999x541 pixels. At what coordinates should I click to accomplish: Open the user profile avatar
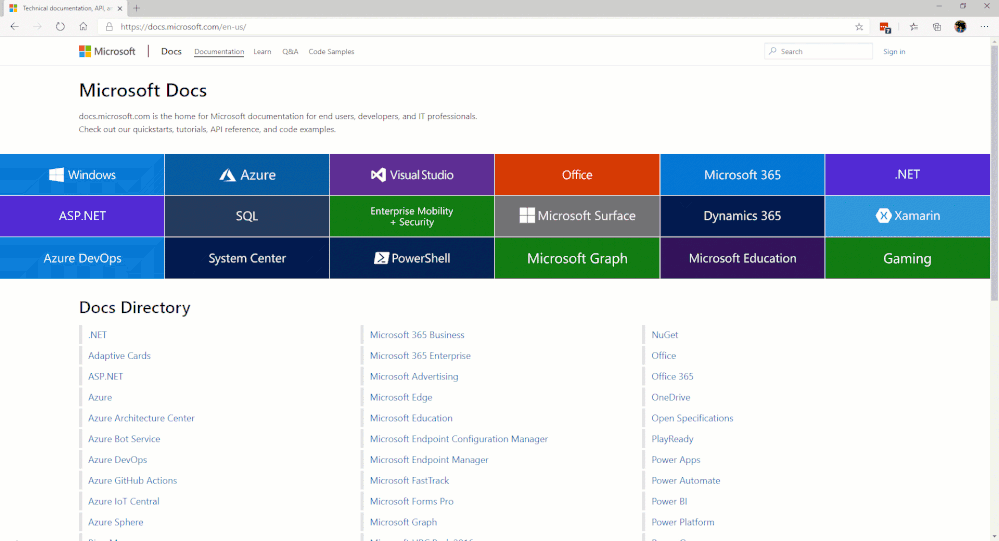[x=960, y=27]
